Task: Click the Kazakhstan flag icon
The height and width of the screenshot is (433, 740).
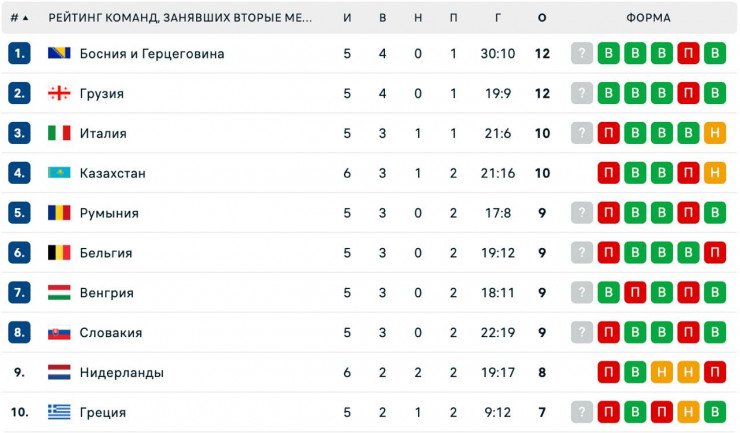Action: coord(59,173)
